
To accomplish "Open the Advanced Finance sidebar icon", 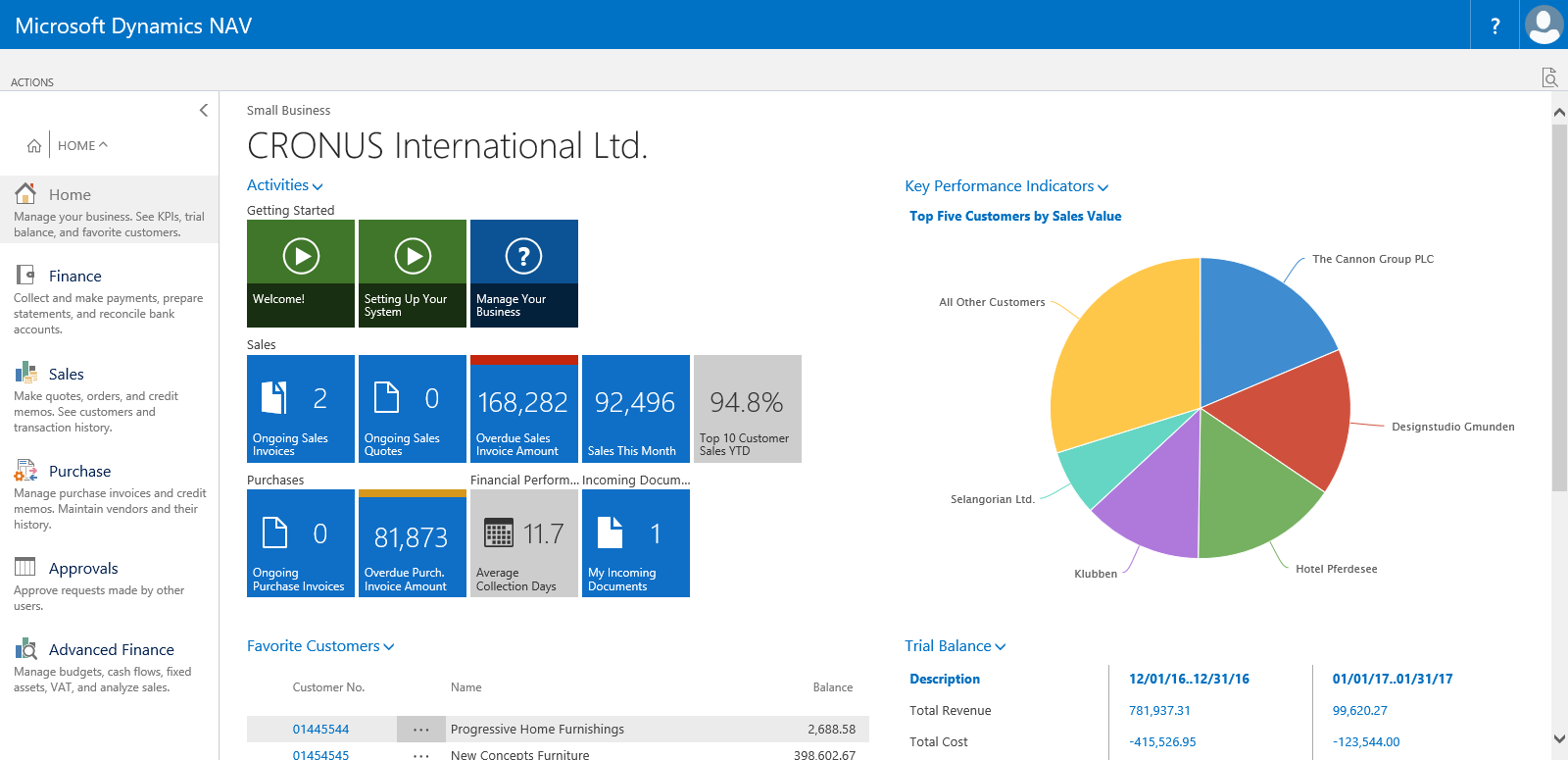I will point(25,649).
